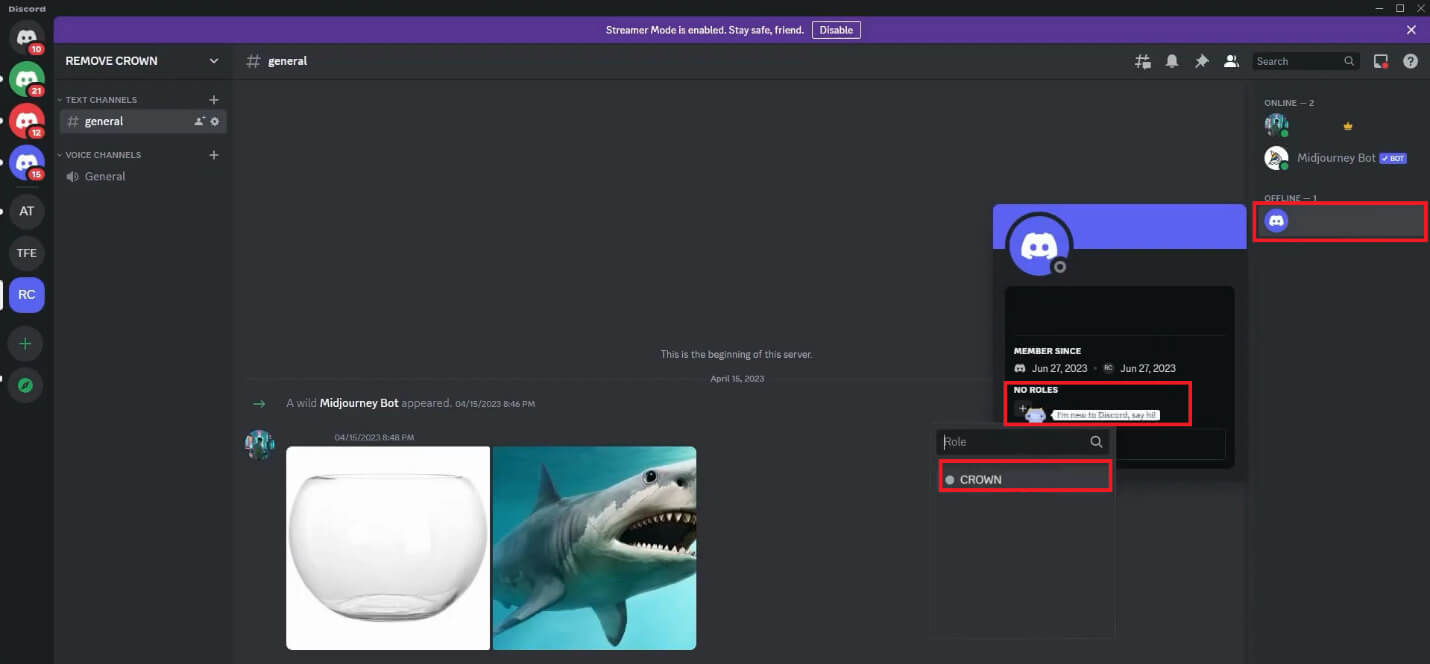Screen dimensions: 1430x664
Task: Edit general channel settings gear
Action: [215, 121]
